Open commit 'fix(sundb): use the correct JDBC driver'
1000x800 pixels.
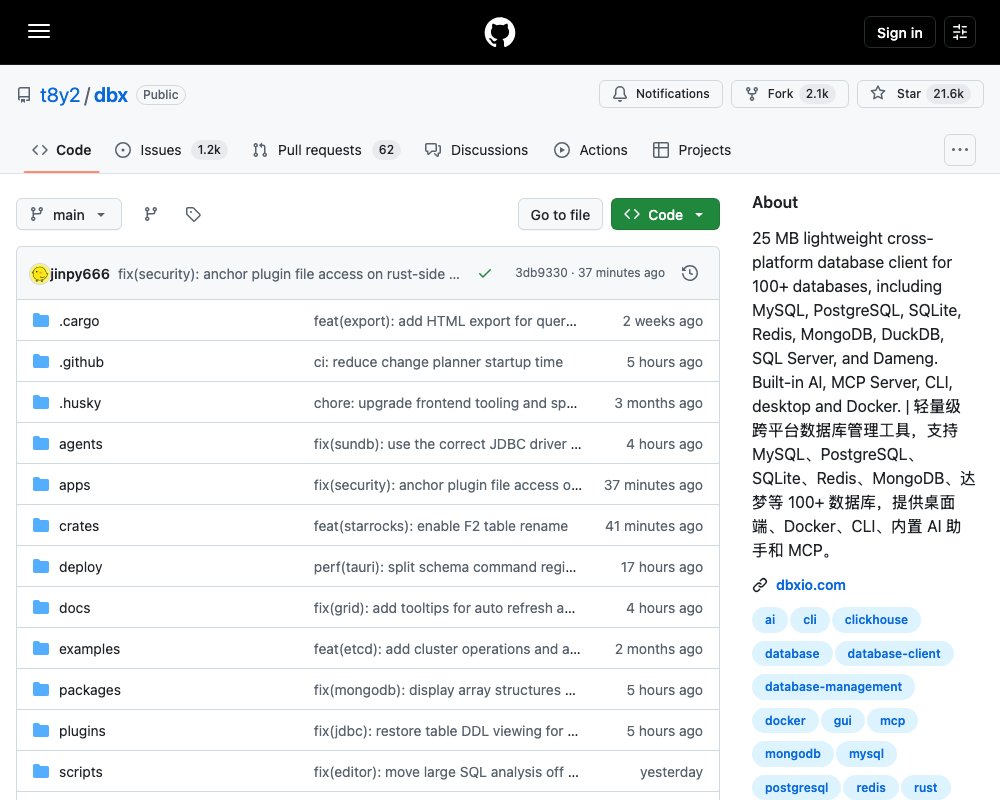click(447, 444)
